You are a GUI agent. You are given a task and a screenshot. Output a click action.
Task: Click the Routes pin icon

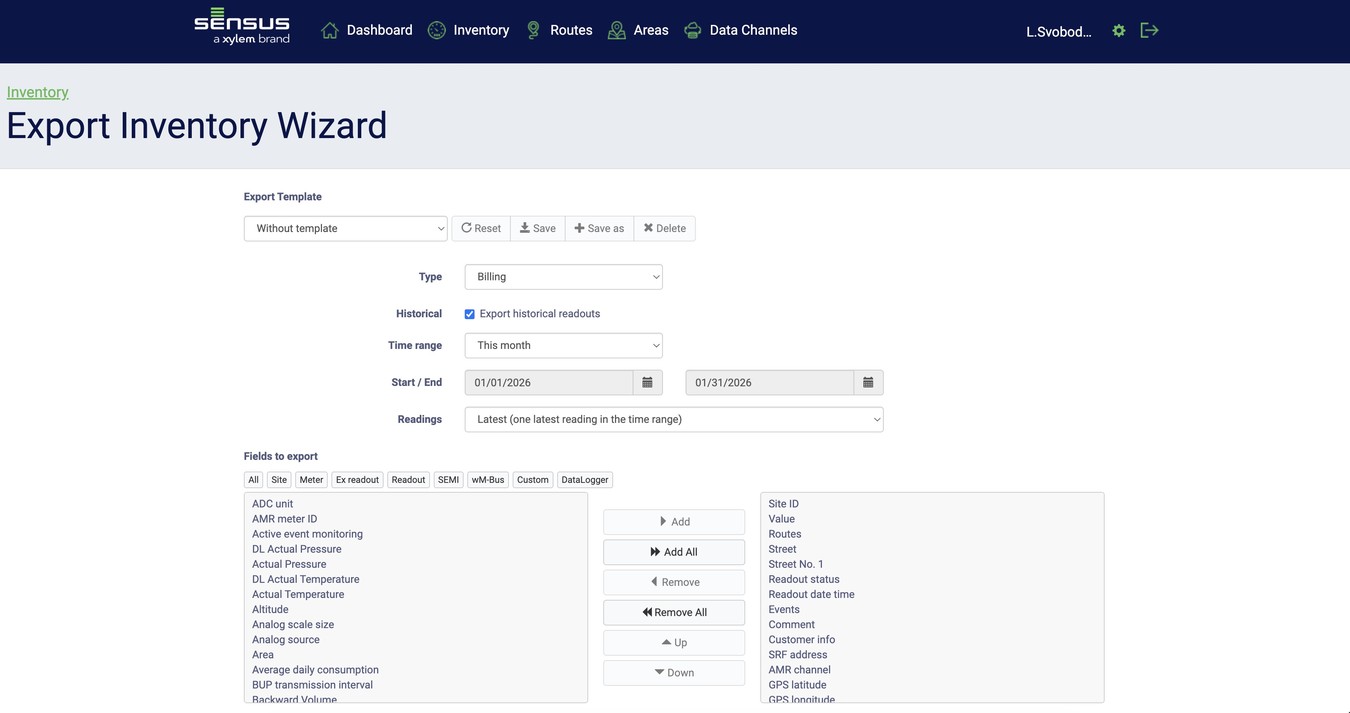pos(534,30)
